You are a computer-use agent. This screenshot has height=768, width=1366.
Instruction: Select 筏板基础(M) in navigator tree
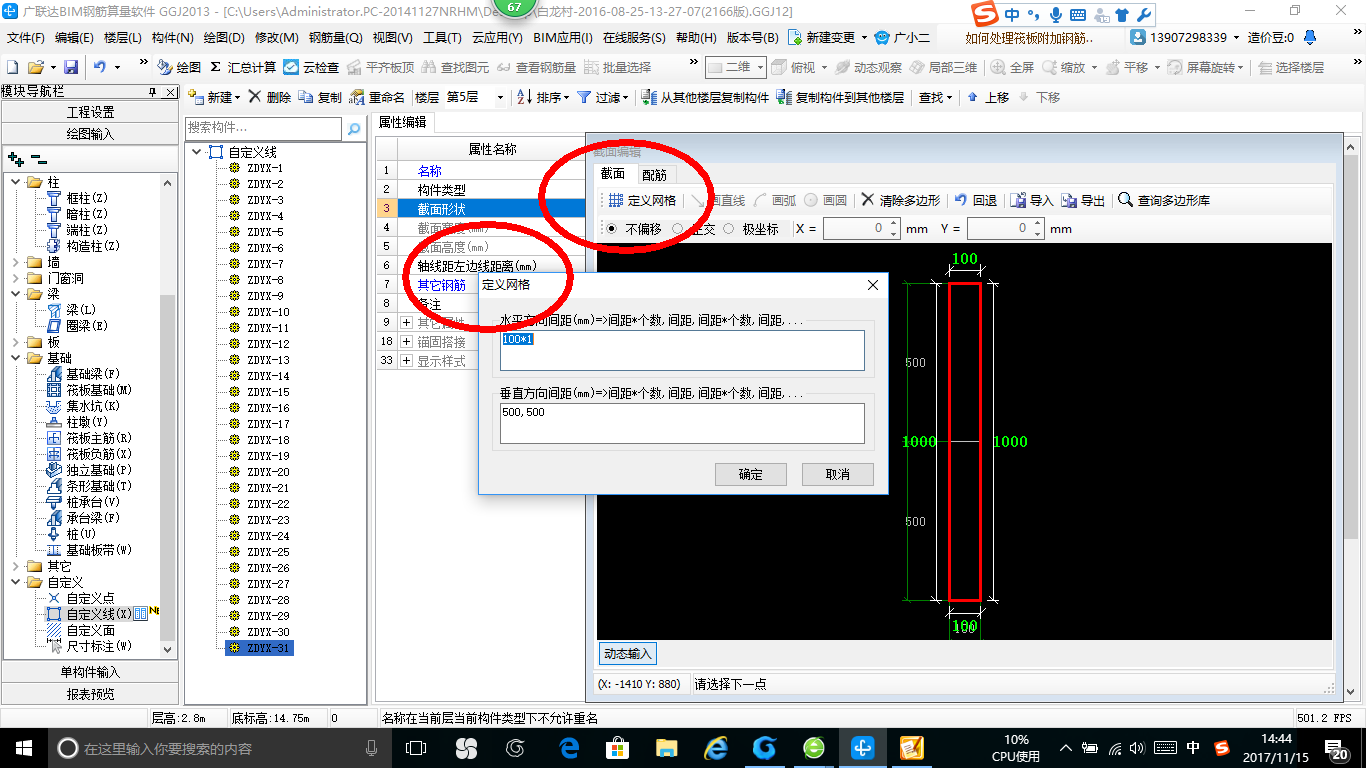coord(99,390)
